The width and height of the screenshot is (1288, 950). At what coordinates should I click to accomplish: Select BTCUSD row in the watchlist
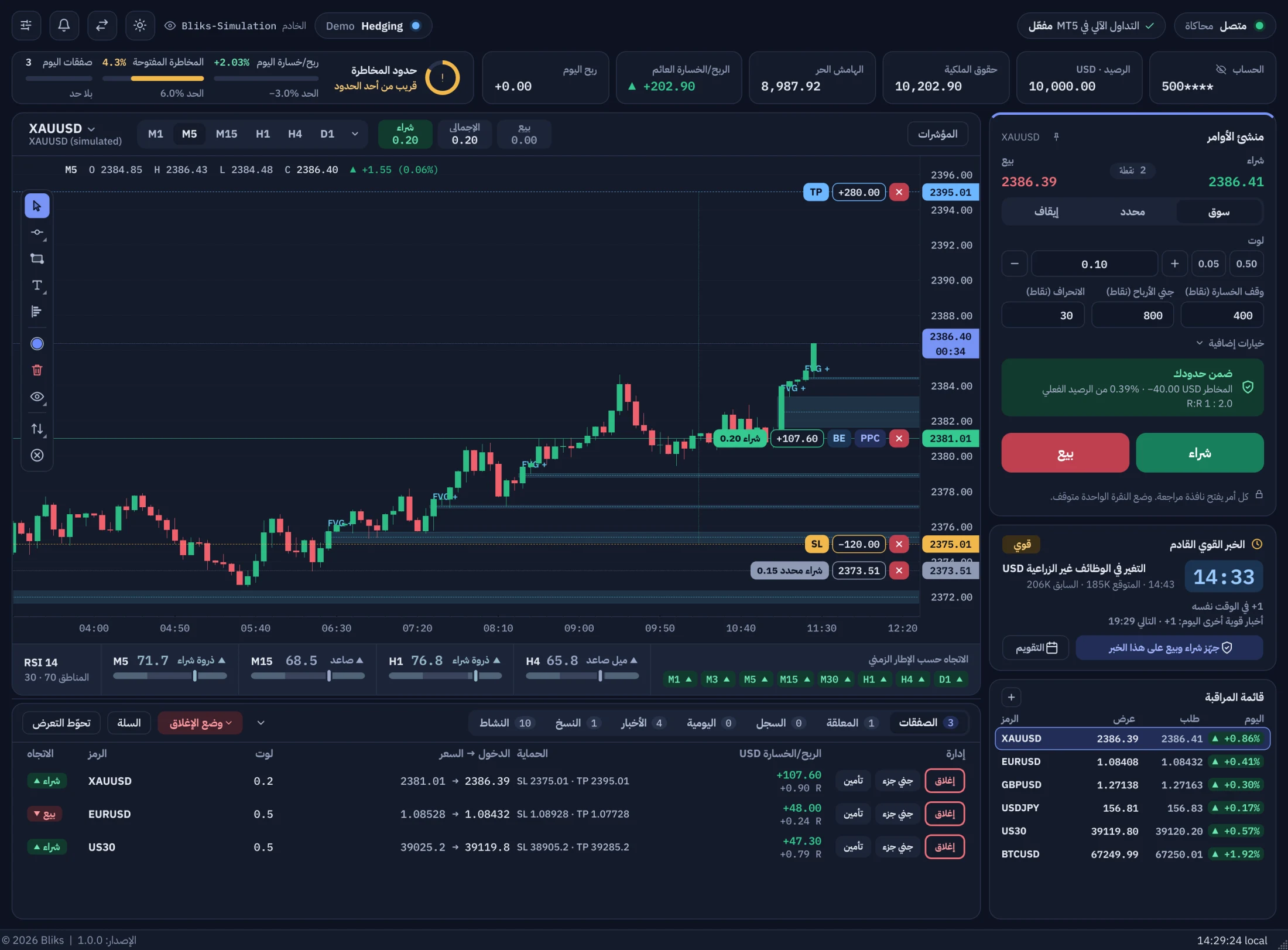1132,854
